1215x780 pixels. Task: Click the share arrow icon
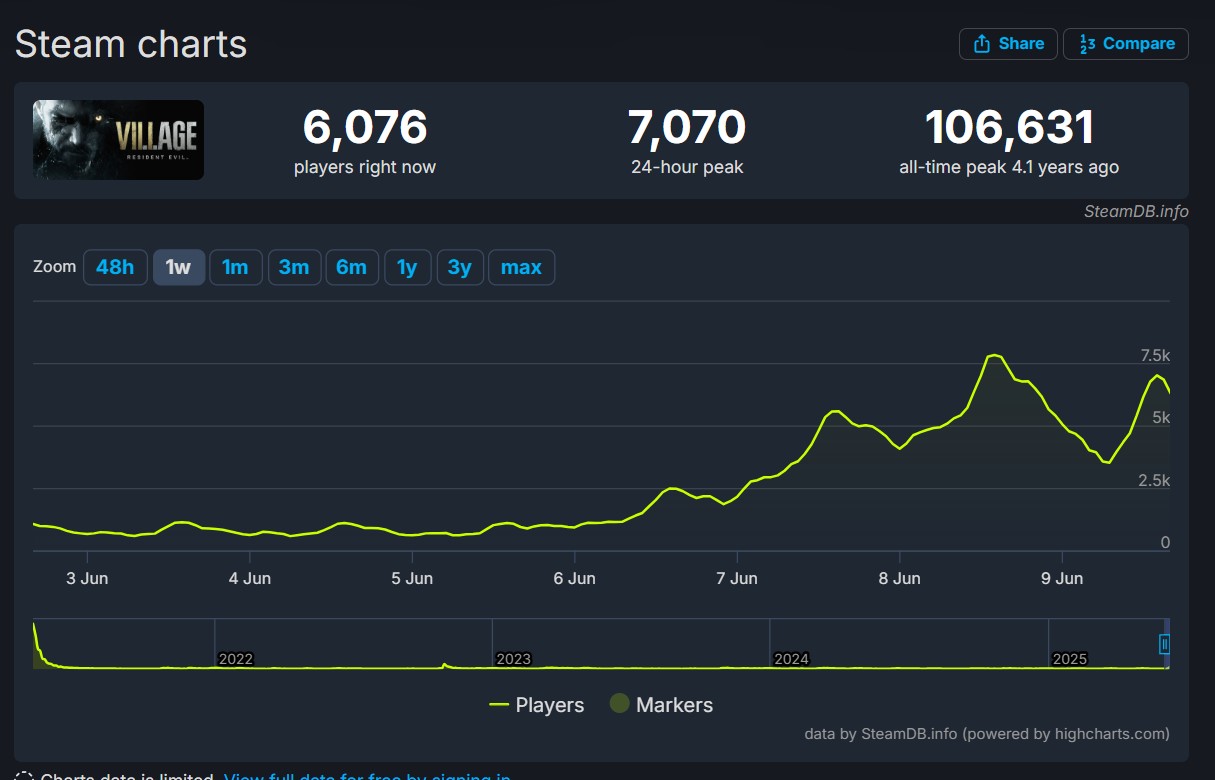pyautogui.click(x=981, y=43)
